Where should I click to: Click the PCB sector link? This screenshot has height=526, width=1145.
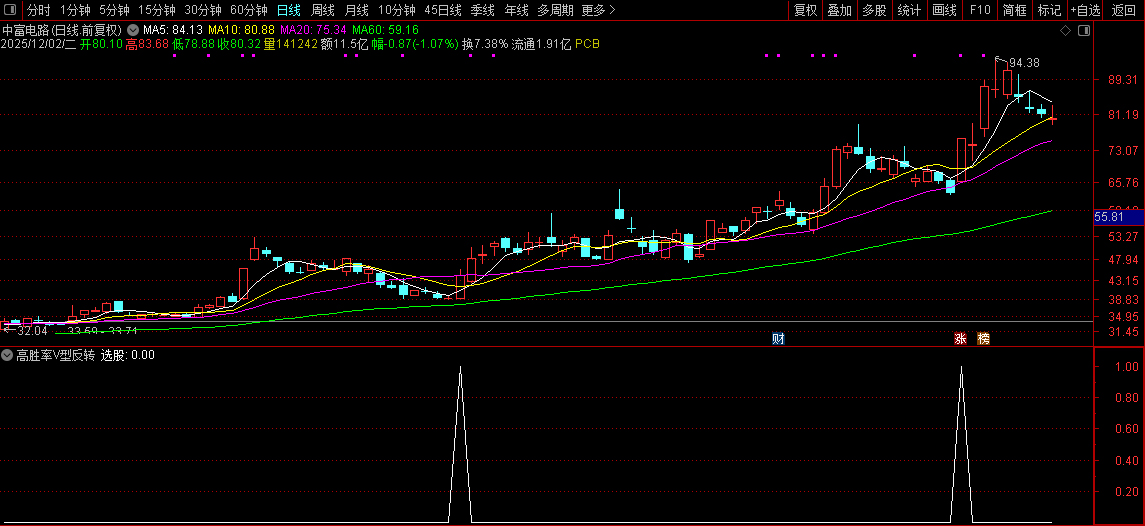[588, 45]
